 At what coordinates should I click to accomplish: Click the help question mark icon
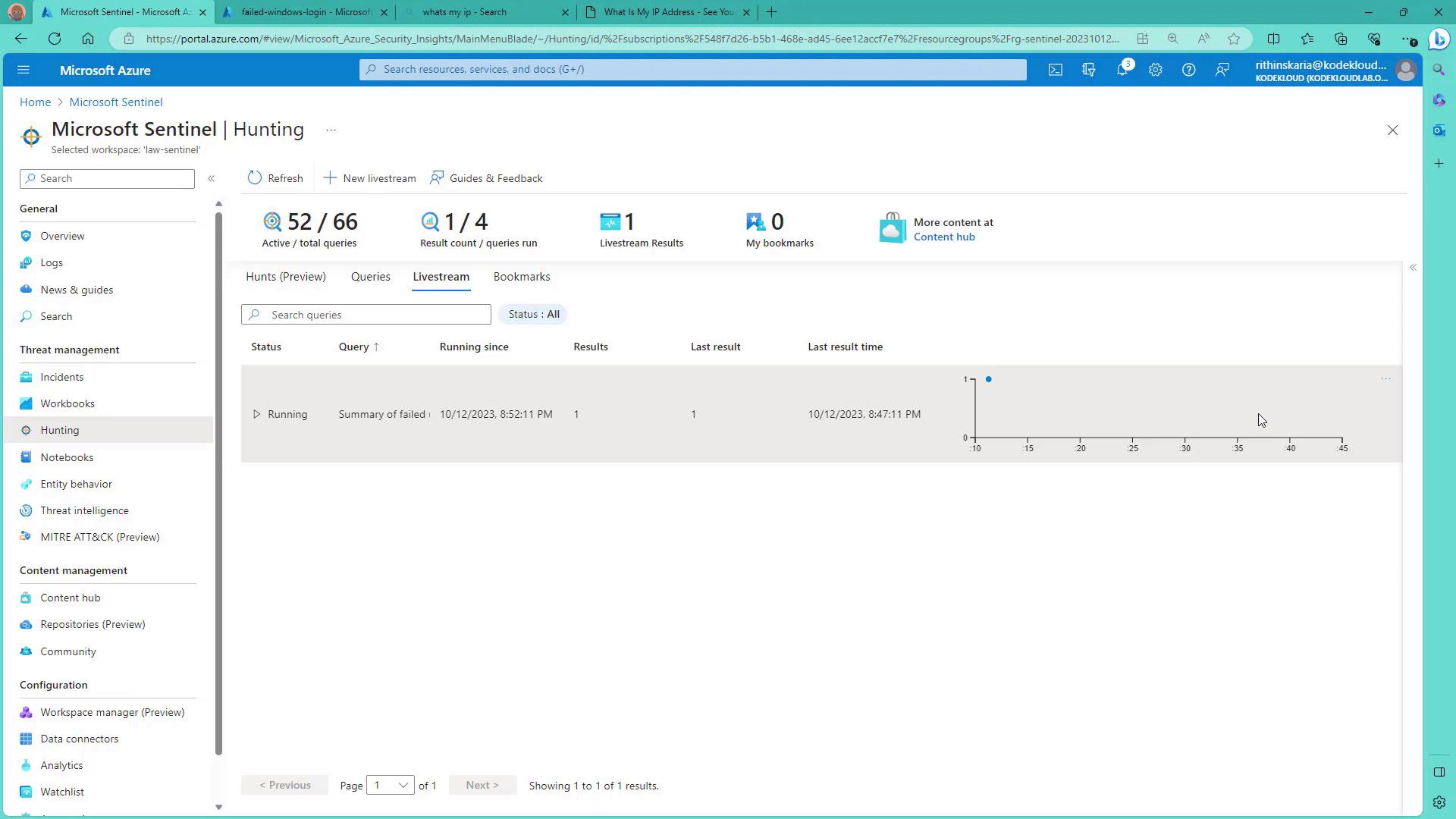click(1188, 70)
